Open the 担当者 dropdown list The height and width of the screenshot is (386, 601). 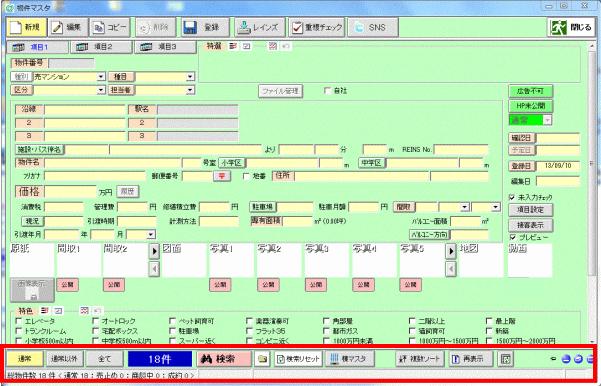pos(190,90)
